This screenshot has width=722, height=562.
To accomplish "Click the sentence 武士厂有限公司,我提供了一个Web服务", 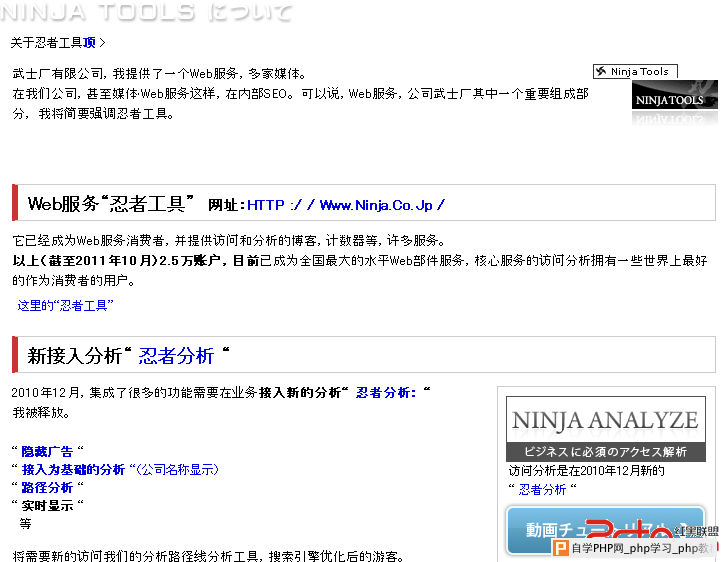I will pos(125,73).
